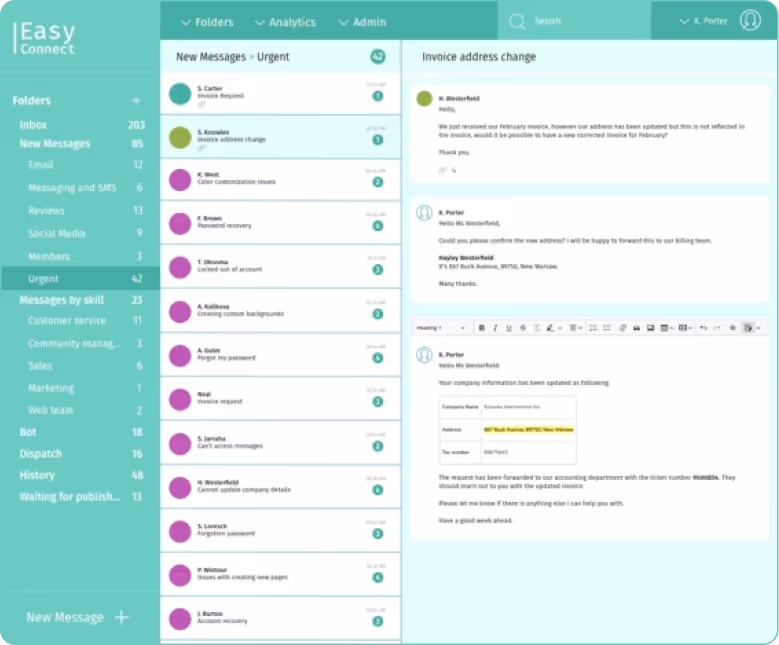Apply italic formatting in the editor toolbar
Viewport: 779px width, 645px height.
[495, 328]
